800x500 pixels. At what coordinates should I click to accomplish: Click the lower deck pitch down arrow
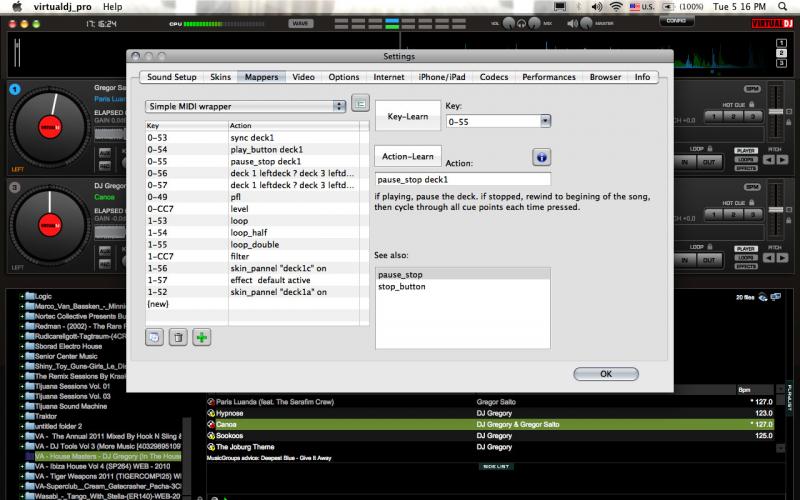tap(769, 258)
